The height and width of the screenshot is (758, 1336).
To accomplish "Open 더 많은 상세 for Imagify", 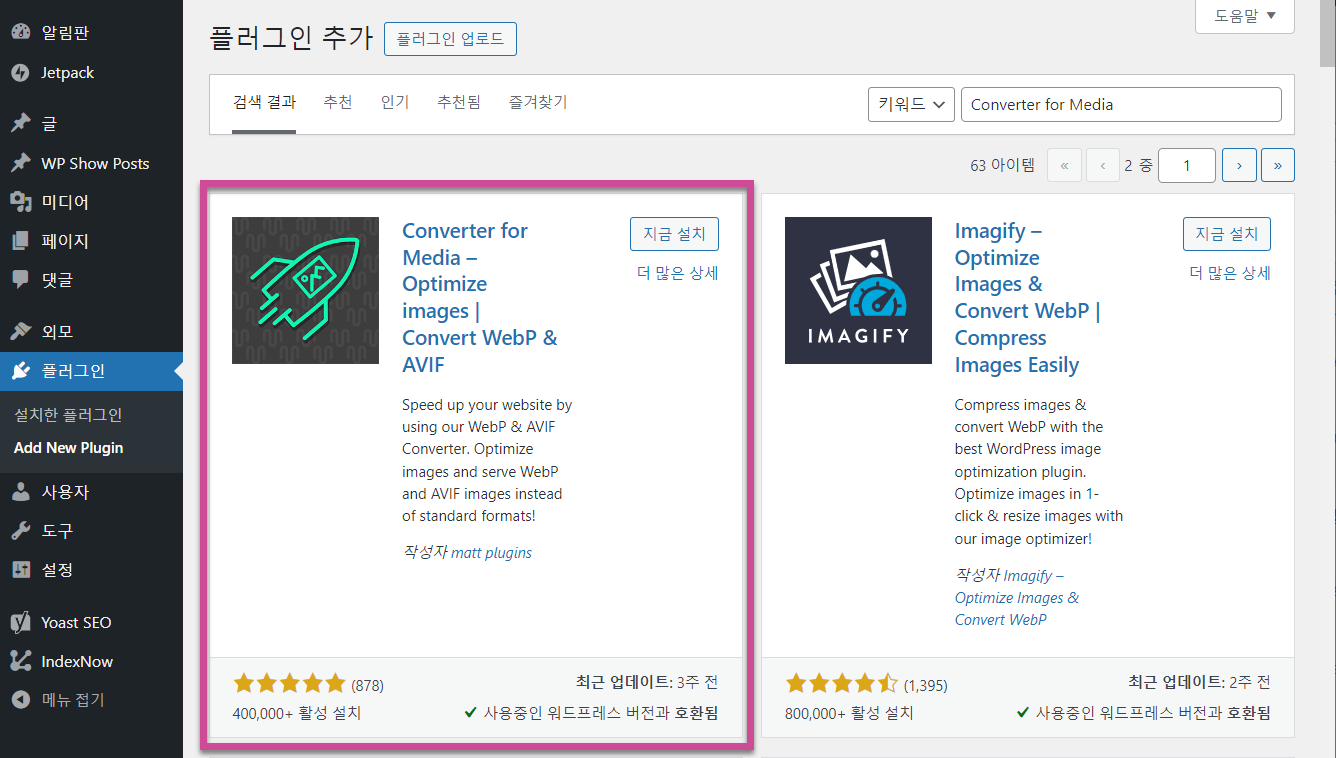I will tap(1230, 273).
